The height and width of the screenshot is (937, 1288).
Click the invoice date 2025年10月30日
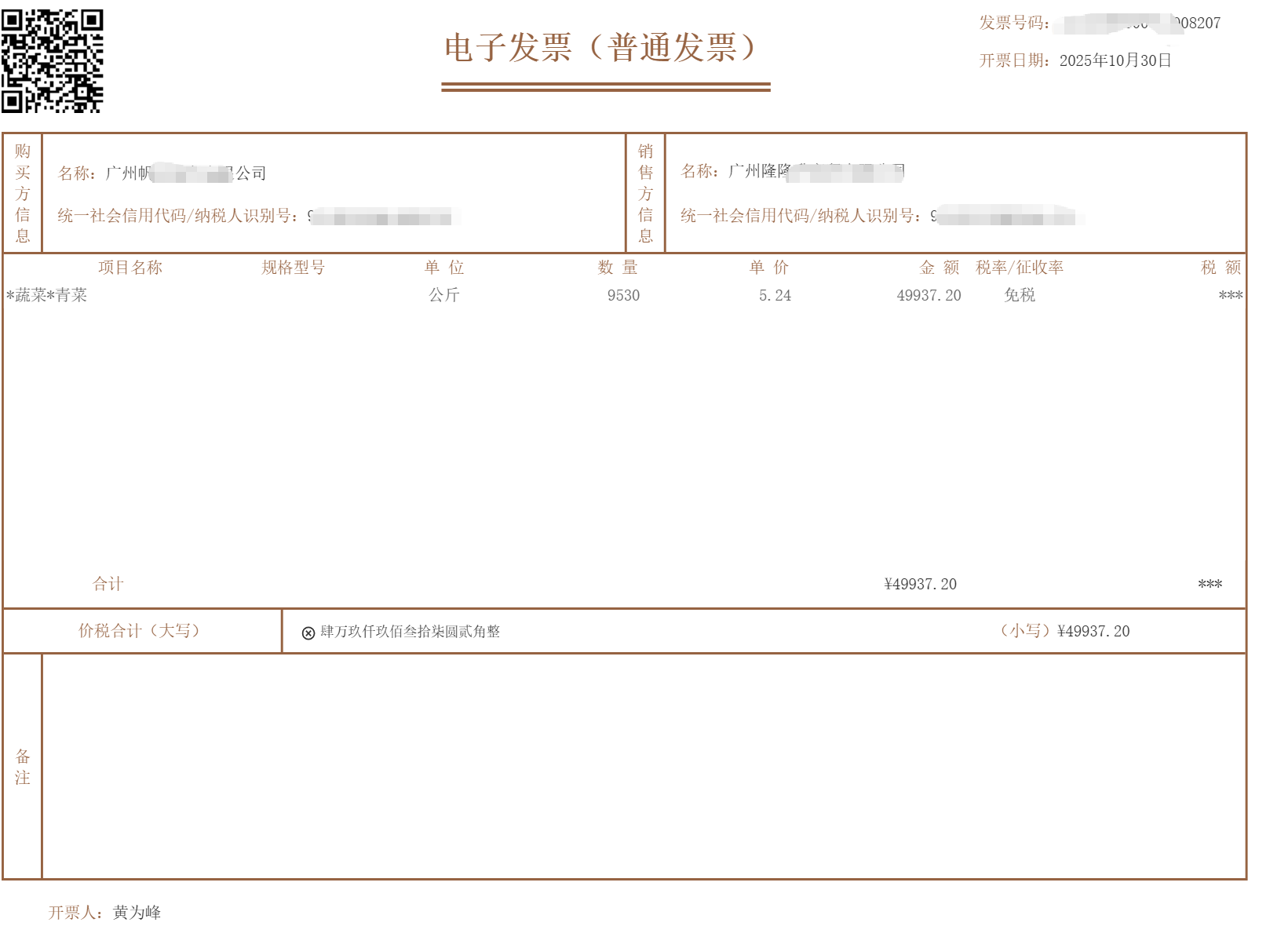[x=1115, y=61]
